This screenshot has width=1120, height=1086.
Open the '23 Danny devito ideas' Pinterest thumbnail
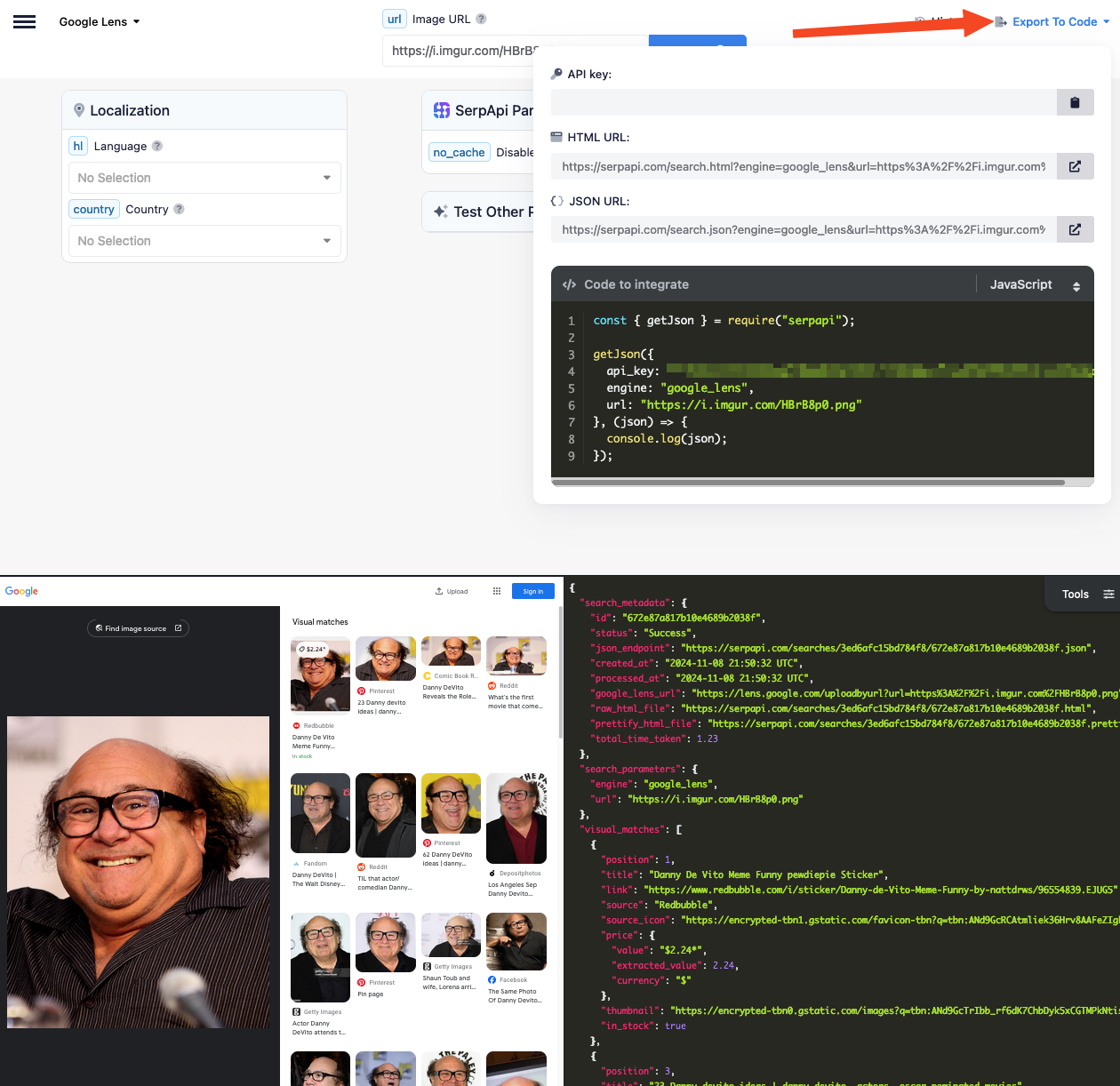(x=386, y=659)
